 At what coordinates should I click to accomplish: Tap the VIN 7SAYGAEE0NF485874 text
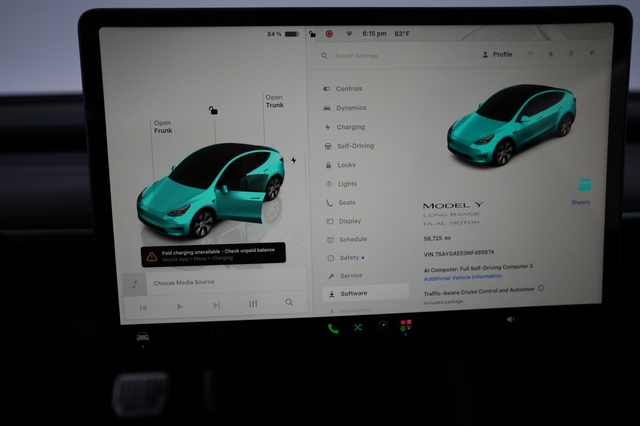[x=459, y=253]
